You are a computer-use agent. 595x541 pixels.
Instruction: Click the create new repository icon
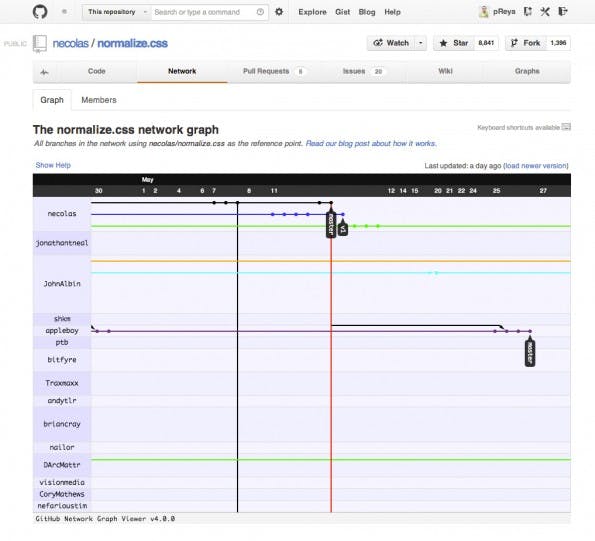(527, 12)
